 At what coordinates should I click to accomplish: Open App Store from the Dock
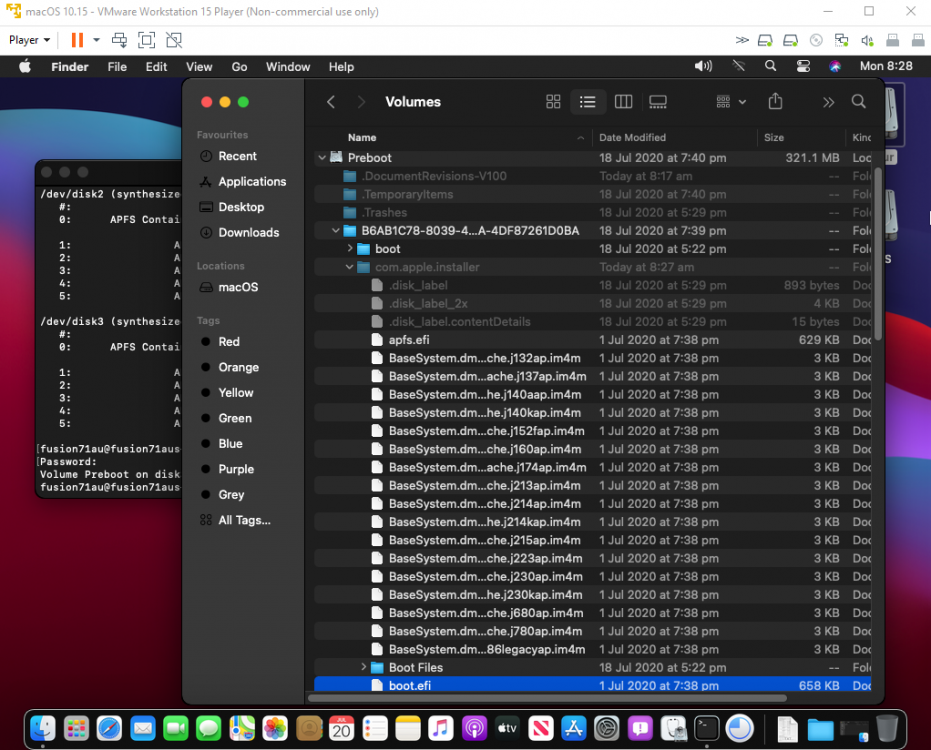coord(573,728)
